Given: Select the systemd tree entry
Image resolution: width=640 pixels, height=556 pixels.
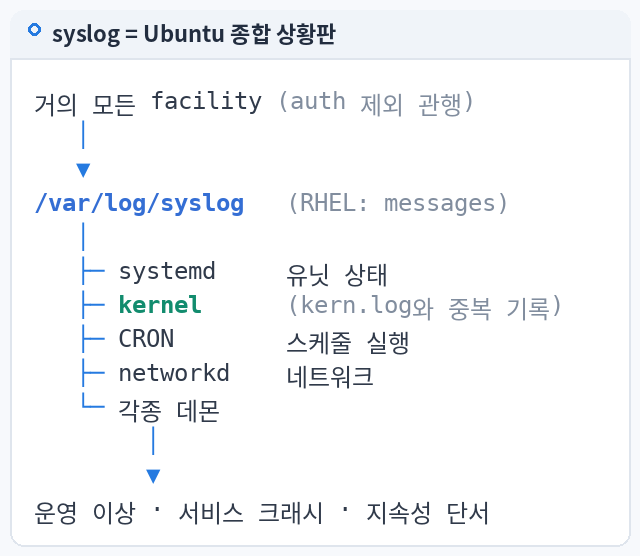Looking at the screenshot, I should 167,271.
